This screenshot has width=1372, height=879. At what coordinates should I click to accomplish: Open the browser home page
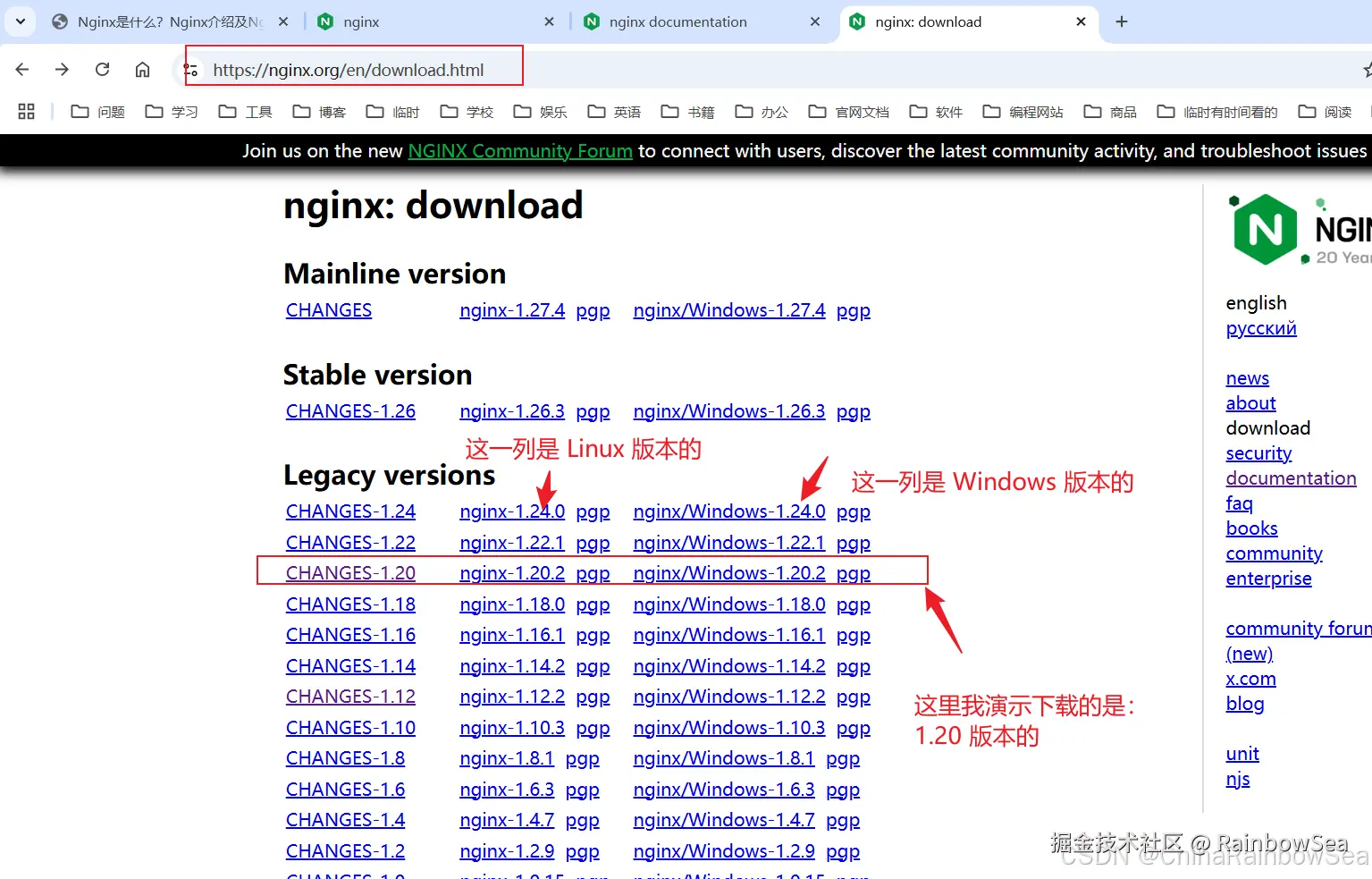point(142,70)
